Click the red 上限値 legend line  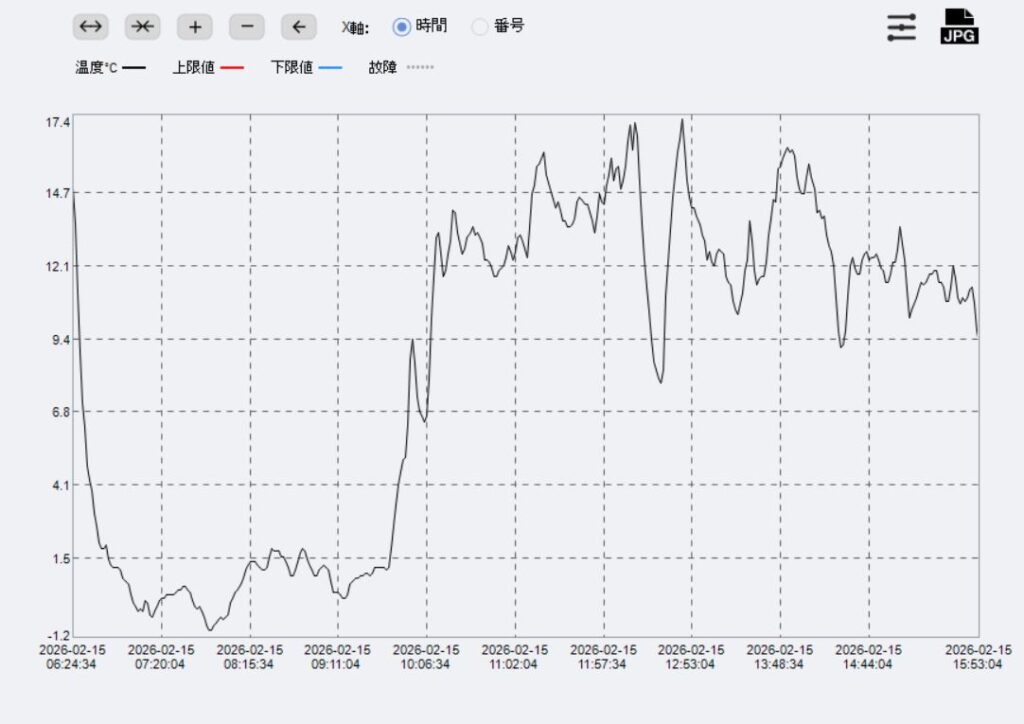click(x=232, y=68)
